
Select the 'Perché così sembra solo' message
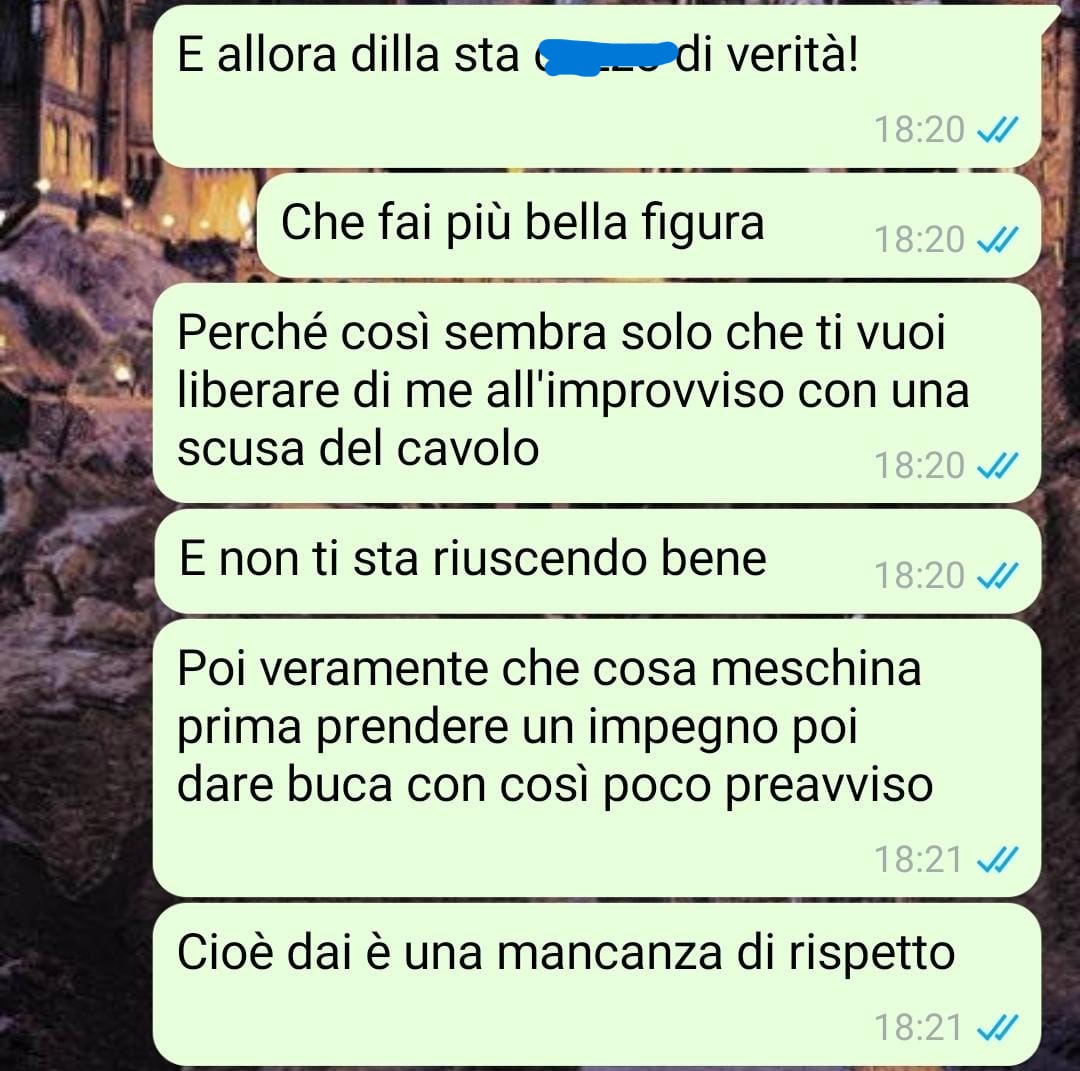click(x=597, y=393)
